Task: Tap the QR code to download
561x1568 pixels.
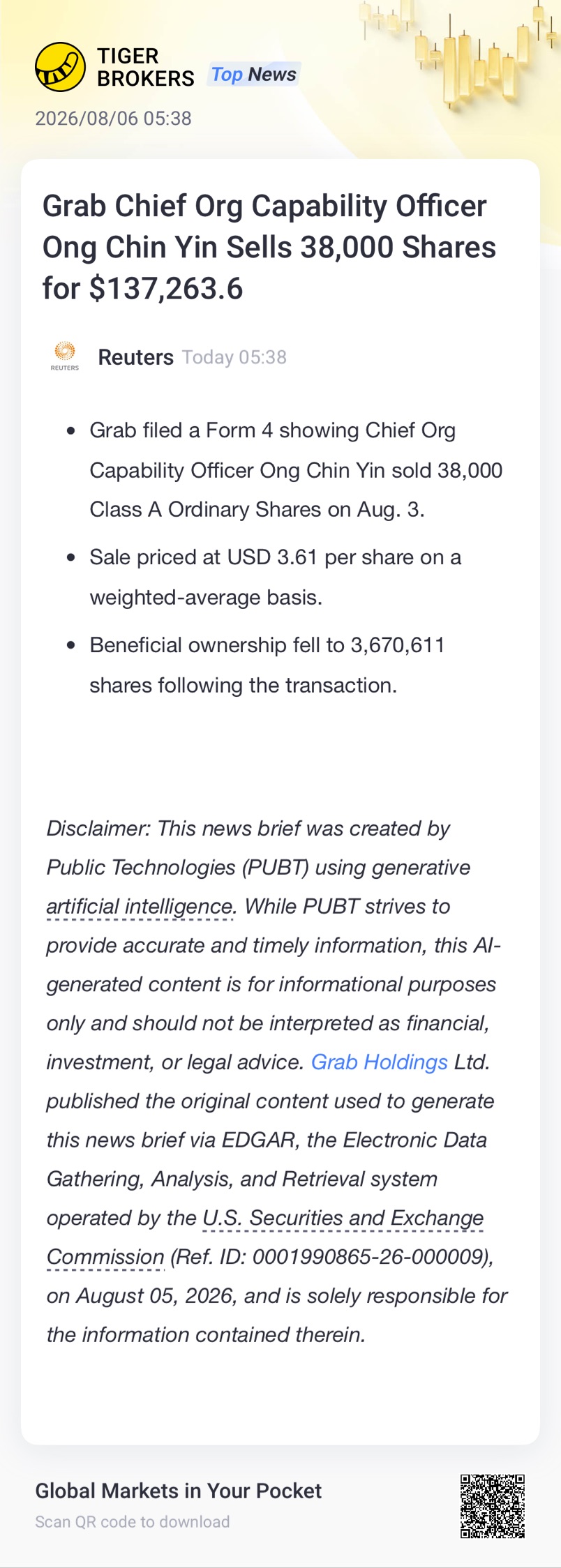Action: [493, 1506]
